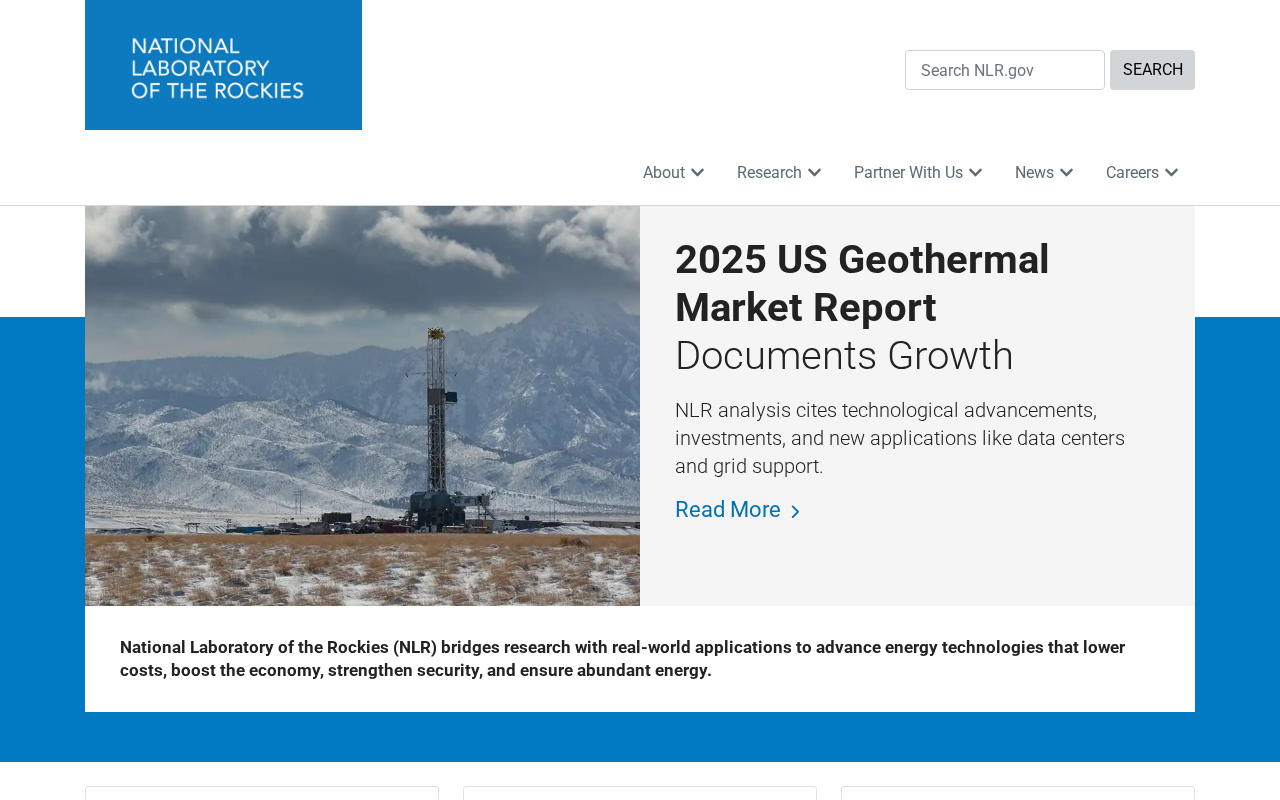
Task: Click the National Laboratory of the Rockies logo
Action: pos(223,65)
